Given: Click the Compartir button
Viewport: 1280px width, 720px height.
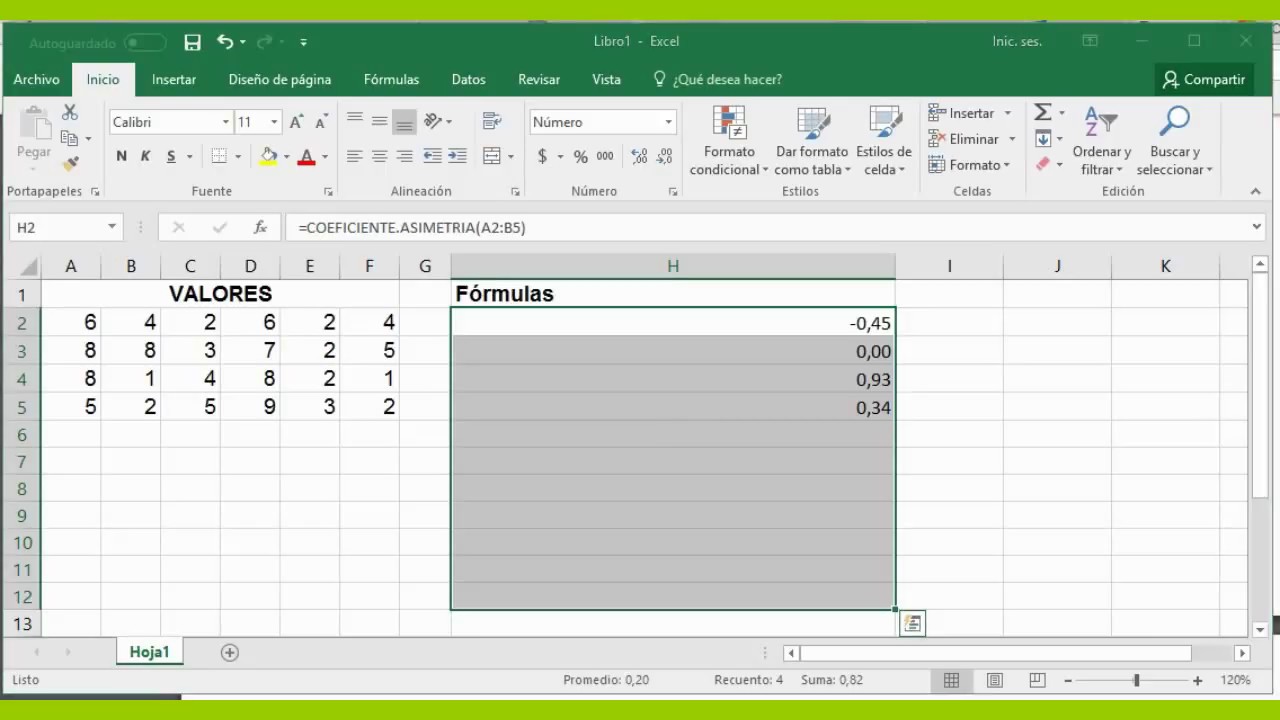Looking at the screenshot, I should click(x=1203, y=79).
